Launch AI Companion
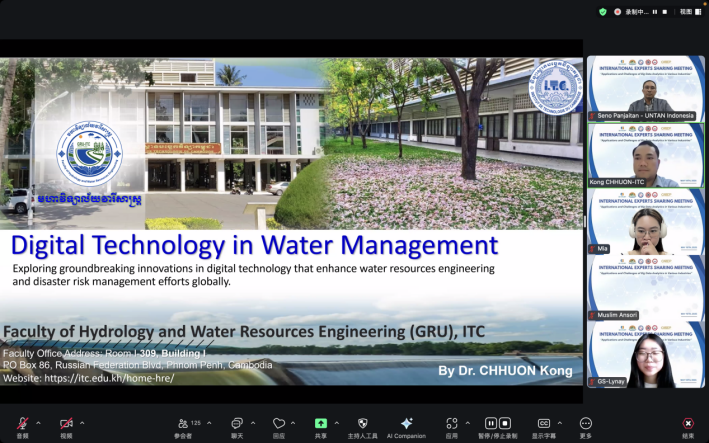Viewport: 709px width, 443px height. click(x=407, y=424)
